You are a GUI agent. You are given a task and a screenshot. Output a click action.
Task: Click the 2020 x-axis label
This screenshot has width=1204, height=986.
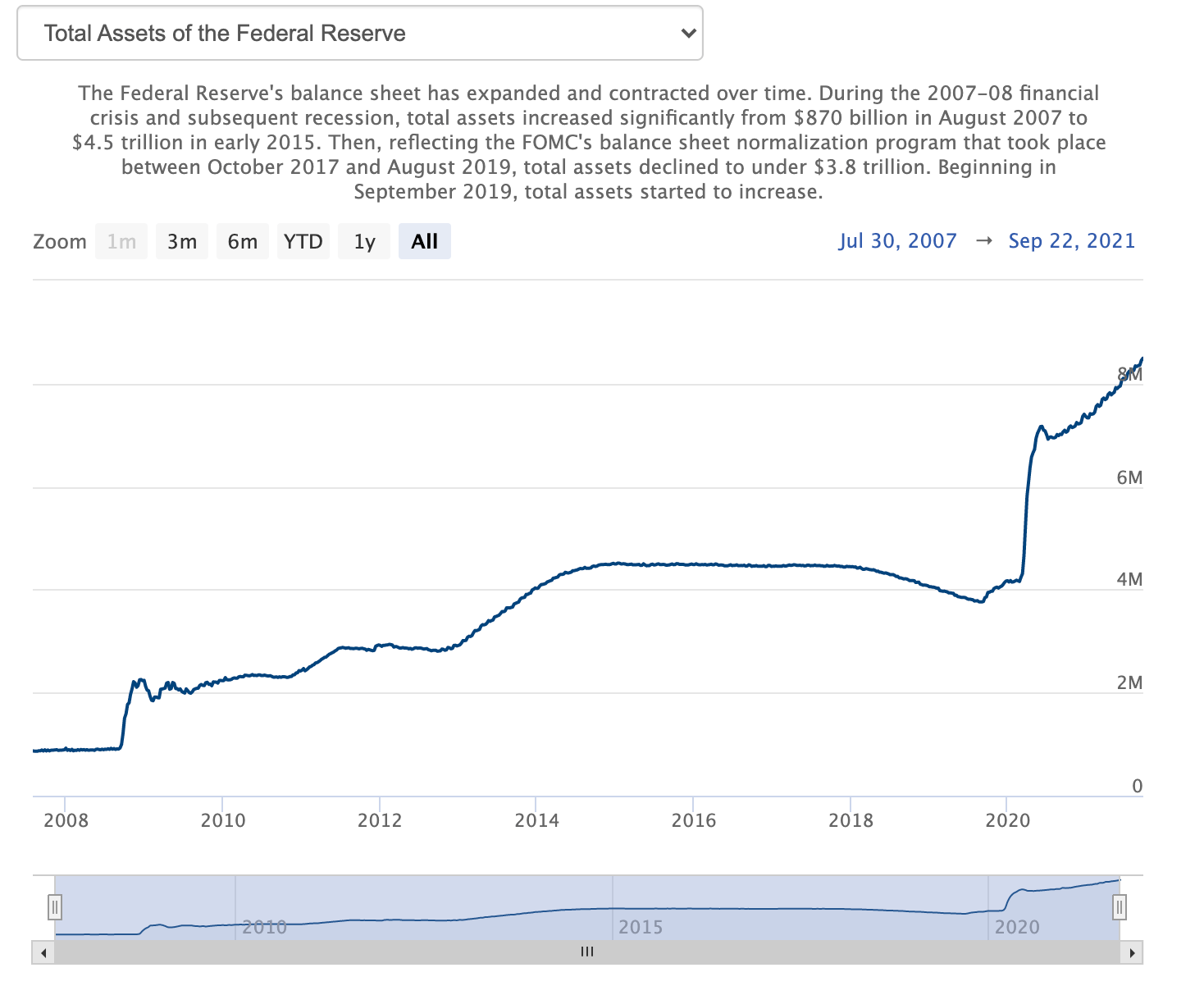(x=1007, y=820)
